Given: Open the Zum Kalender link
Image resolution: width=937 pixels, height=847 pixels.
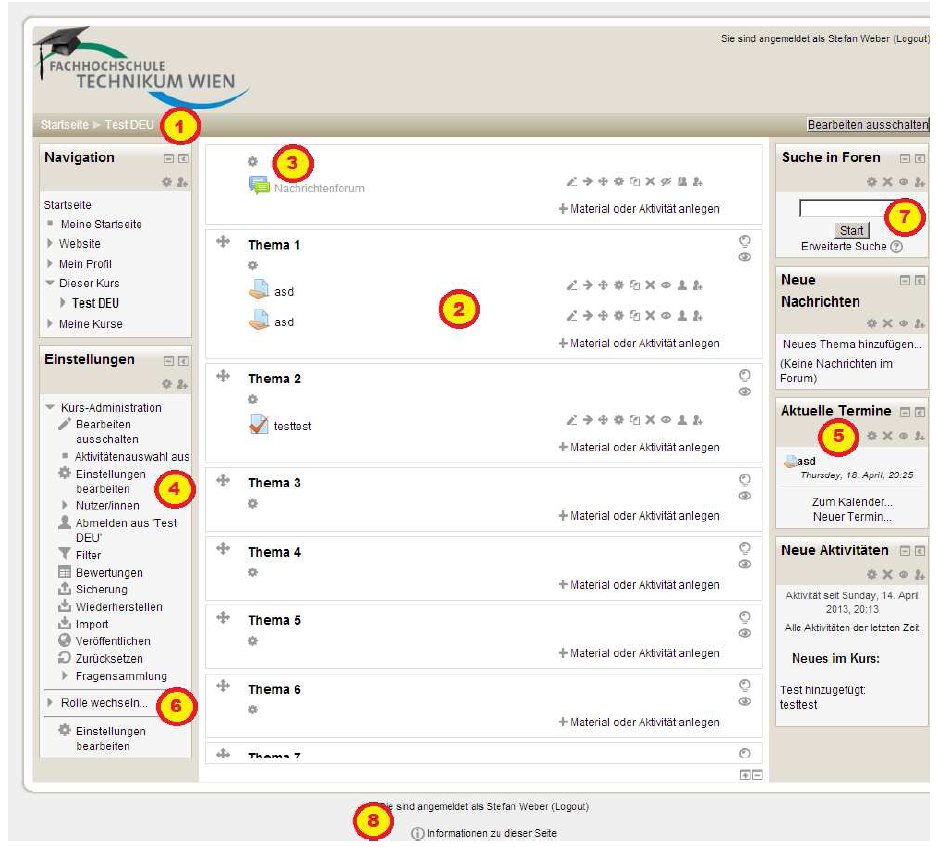Looking at the screenshot, I should (x=852, y=502).
